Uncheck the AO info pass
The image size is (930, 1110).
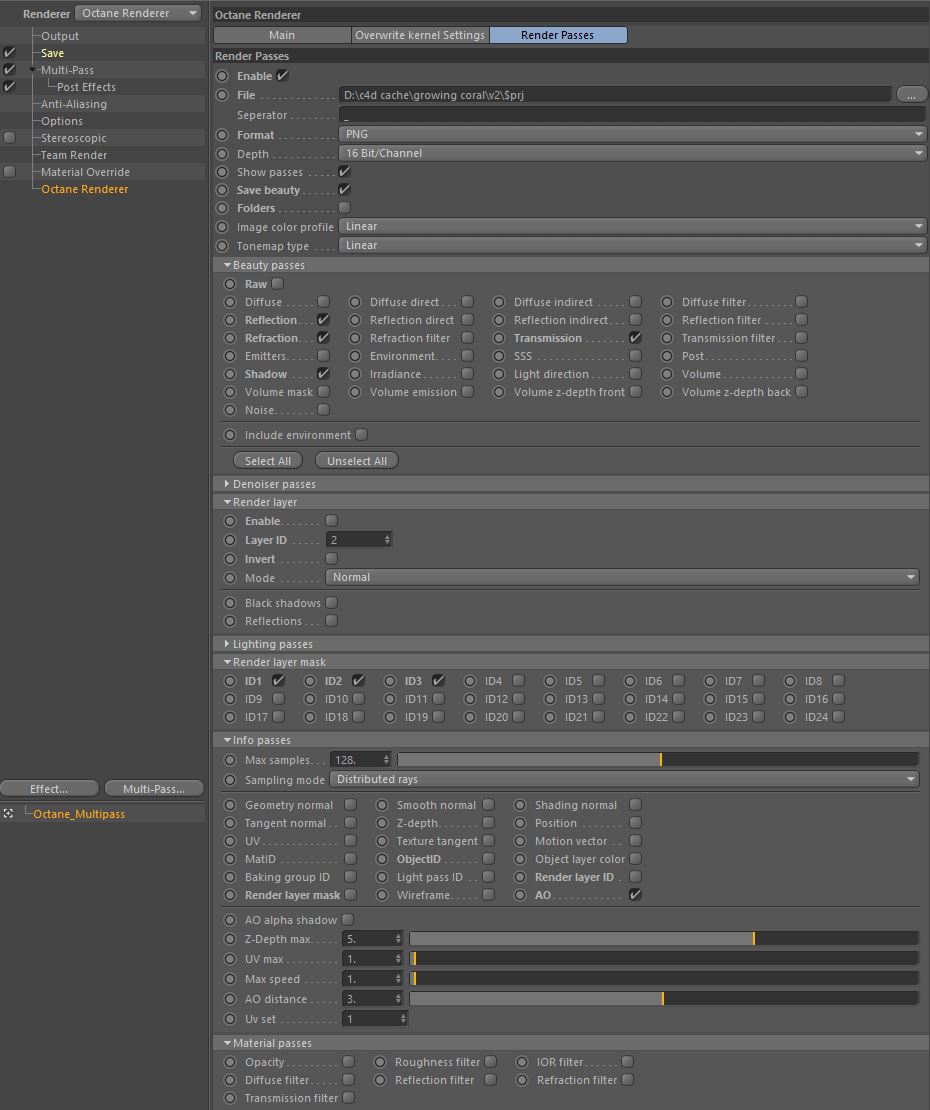tap(636, 895)
